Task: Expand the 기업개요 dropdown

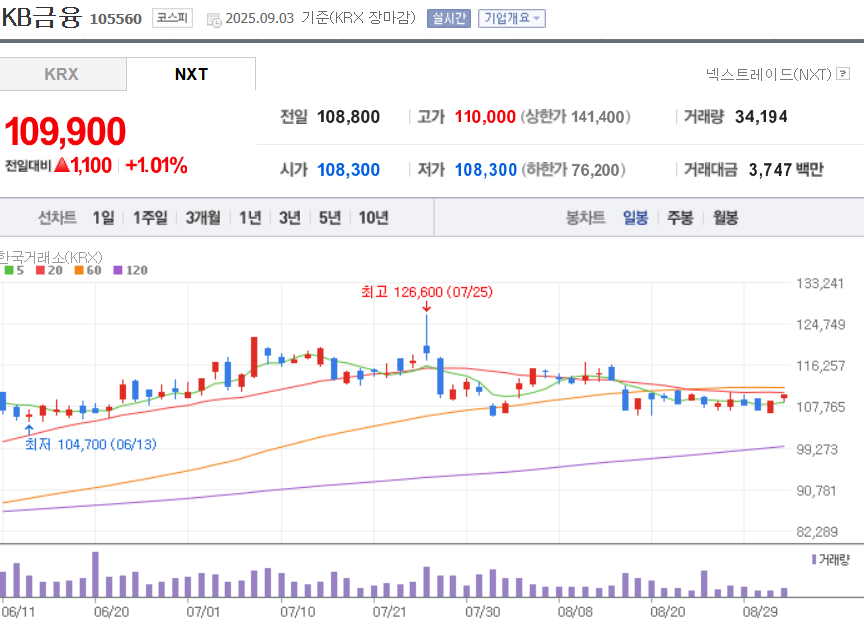Action: pos(511,18)
